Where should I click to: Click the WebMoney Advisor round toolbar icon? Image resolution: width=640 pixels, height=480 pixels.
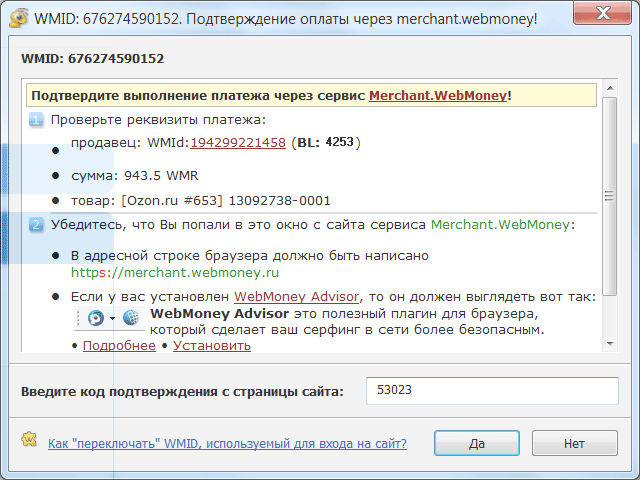pyautogui.click(x=96, y=318)
